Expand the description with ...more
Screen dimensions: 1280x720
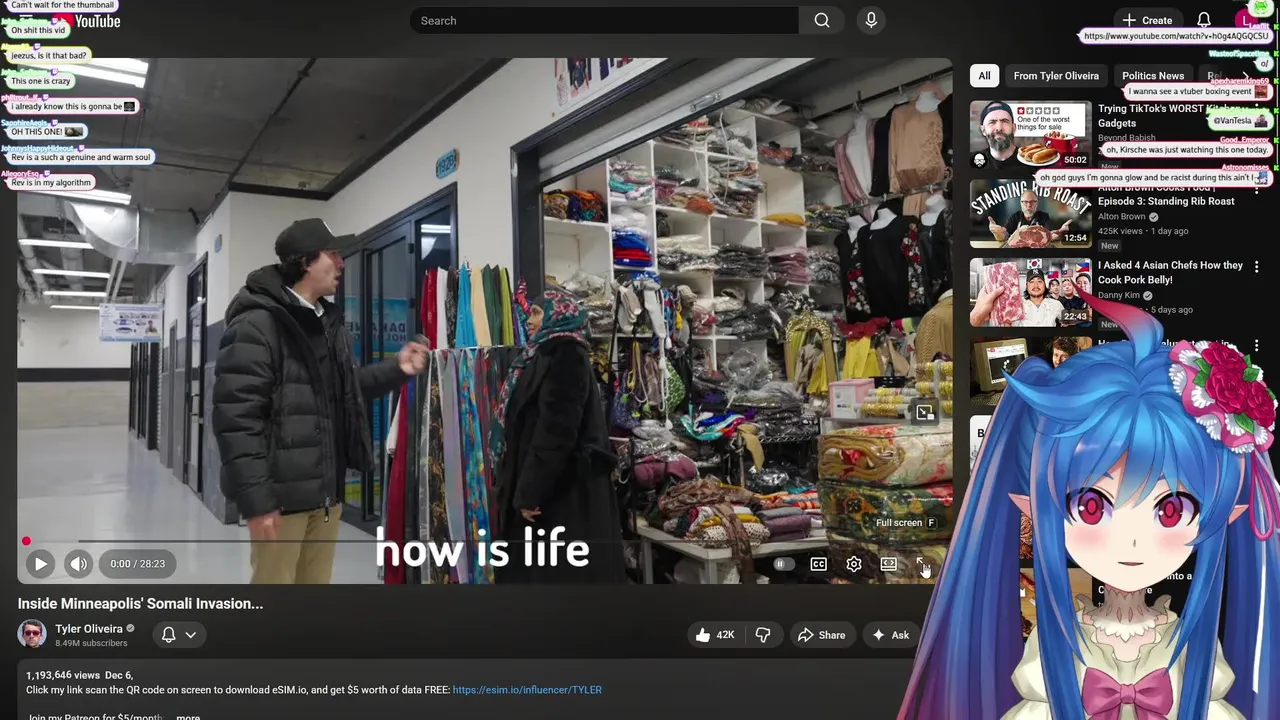tap(188, 716)
